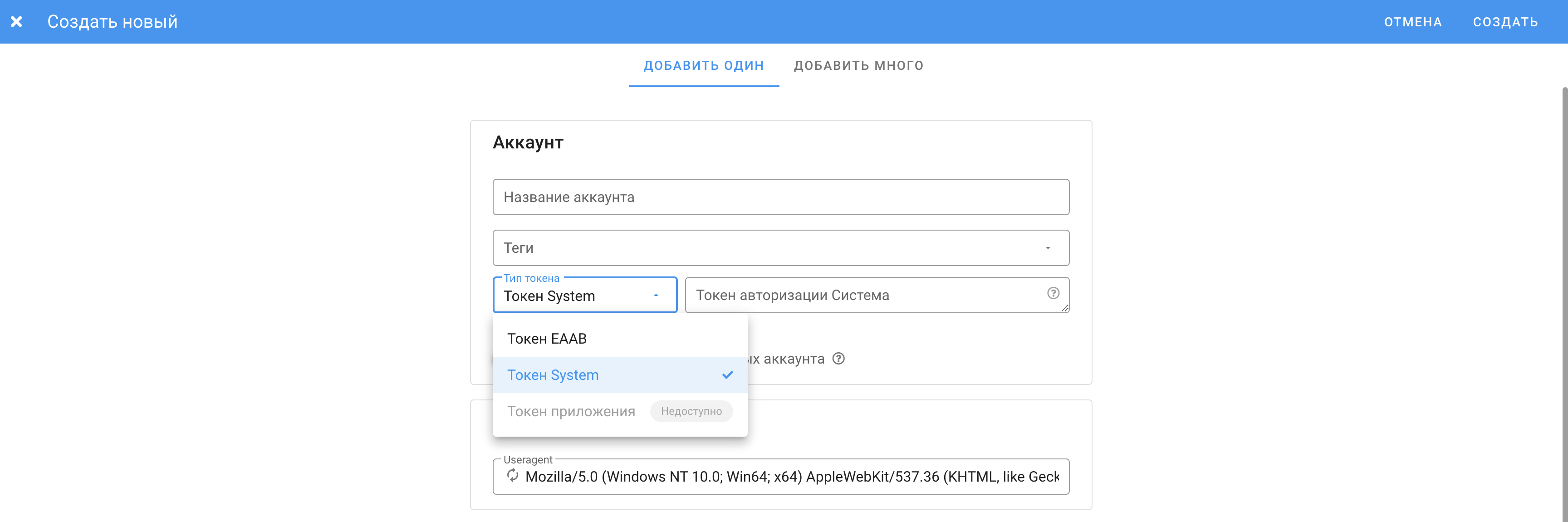Click the СОЗДАТЬ button

[x=1504, y=22]
